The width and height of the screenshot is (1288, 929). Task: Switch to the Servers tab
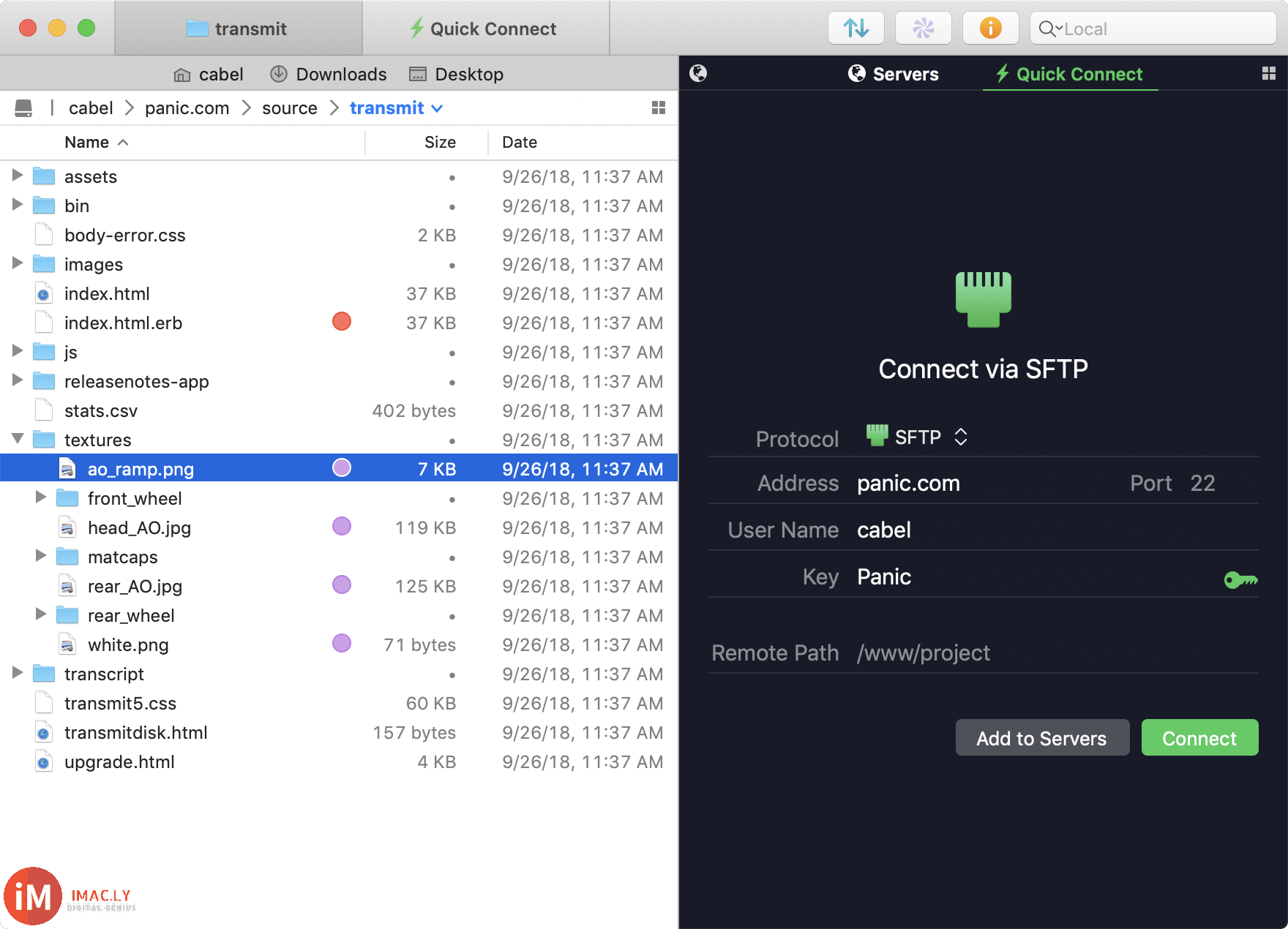point(894,74)
